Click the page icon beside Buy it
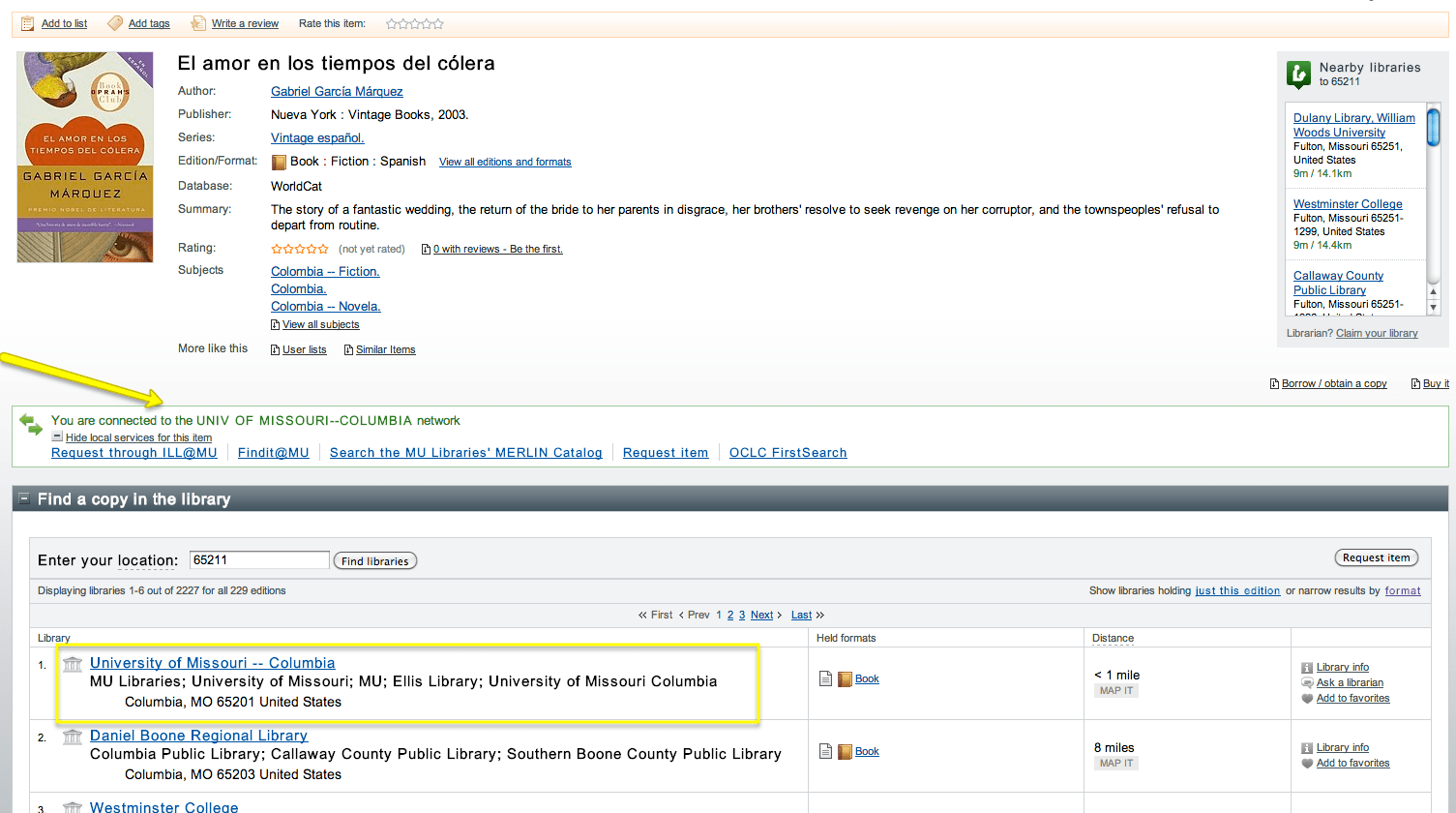1456x813 pixels. pyautogui.click(x=1416, y=384)
